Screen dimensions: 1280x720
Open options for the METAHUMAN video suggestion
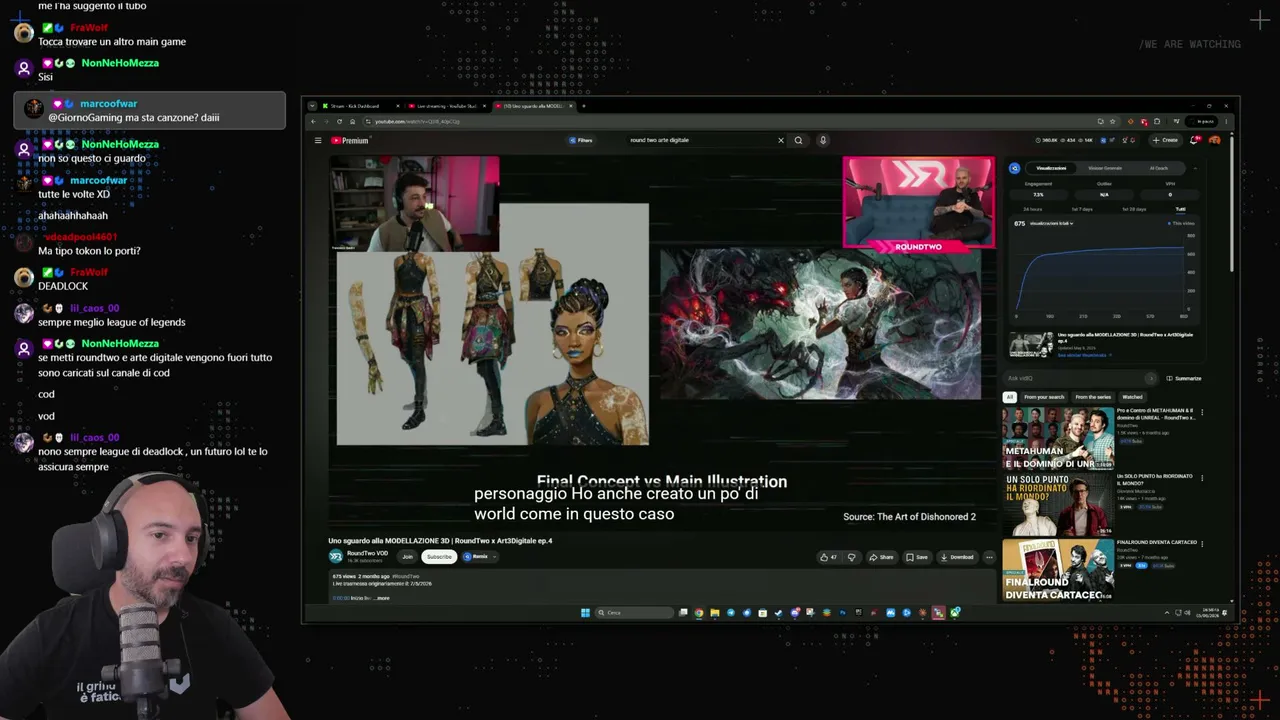(x=1202, y=412)
